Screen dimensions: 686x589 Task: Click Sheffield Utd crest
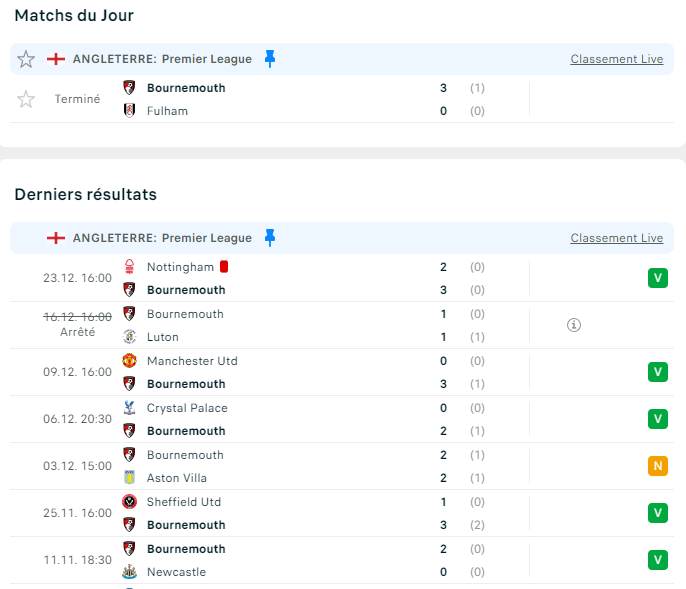click(x=129, y=501)
